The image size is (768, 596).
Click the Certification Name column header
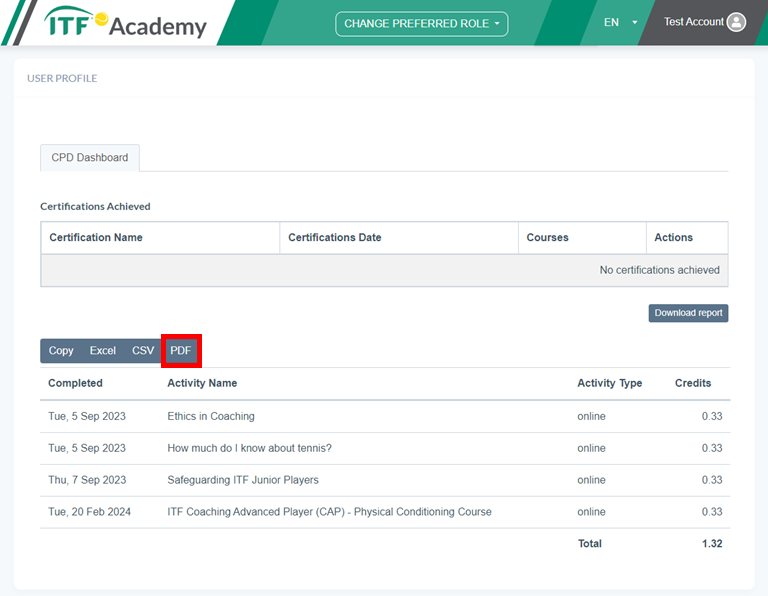[160, 238]
